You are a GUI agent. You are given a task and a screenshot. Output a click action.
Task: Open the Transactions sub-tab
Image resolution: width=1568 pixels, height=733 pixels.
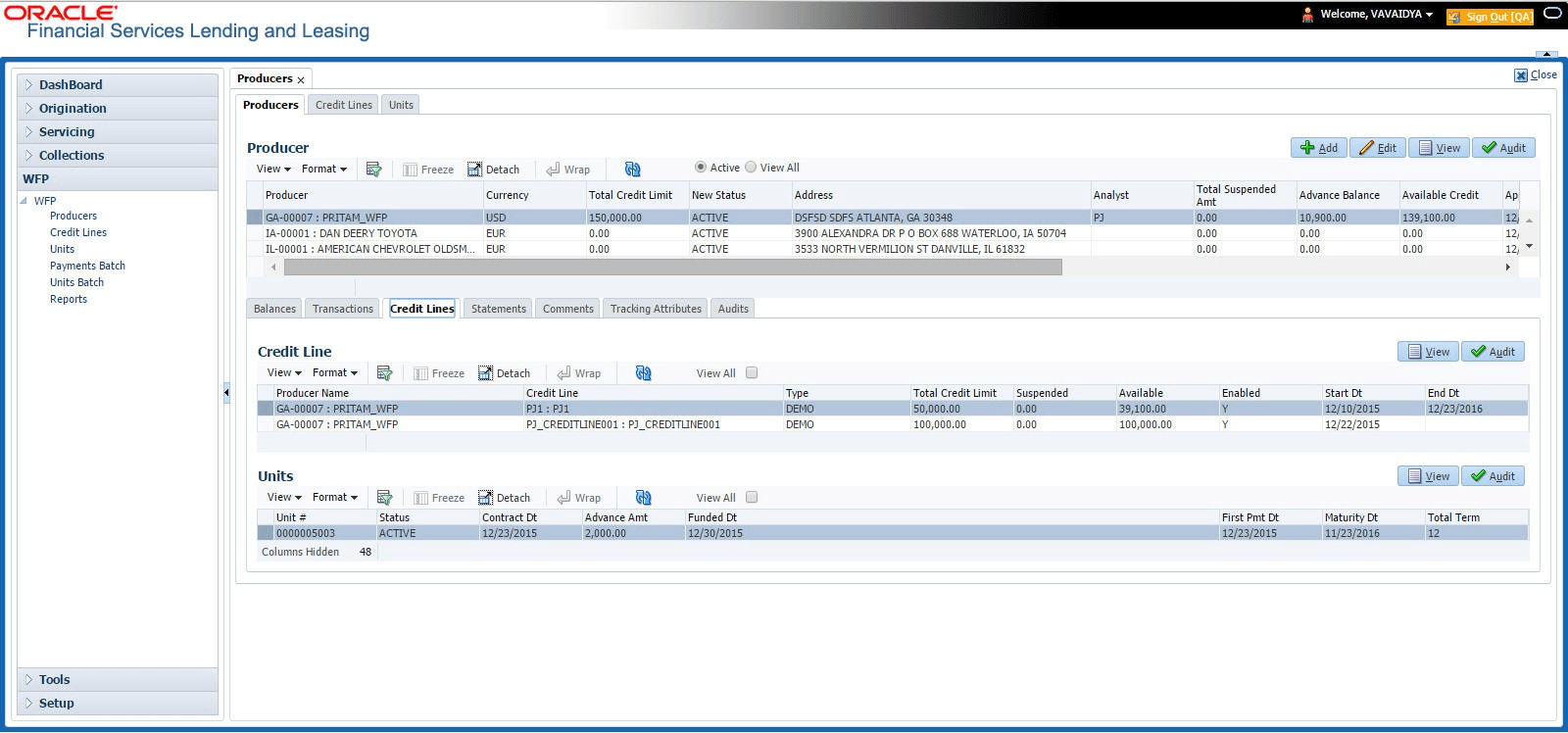(343, 309)
